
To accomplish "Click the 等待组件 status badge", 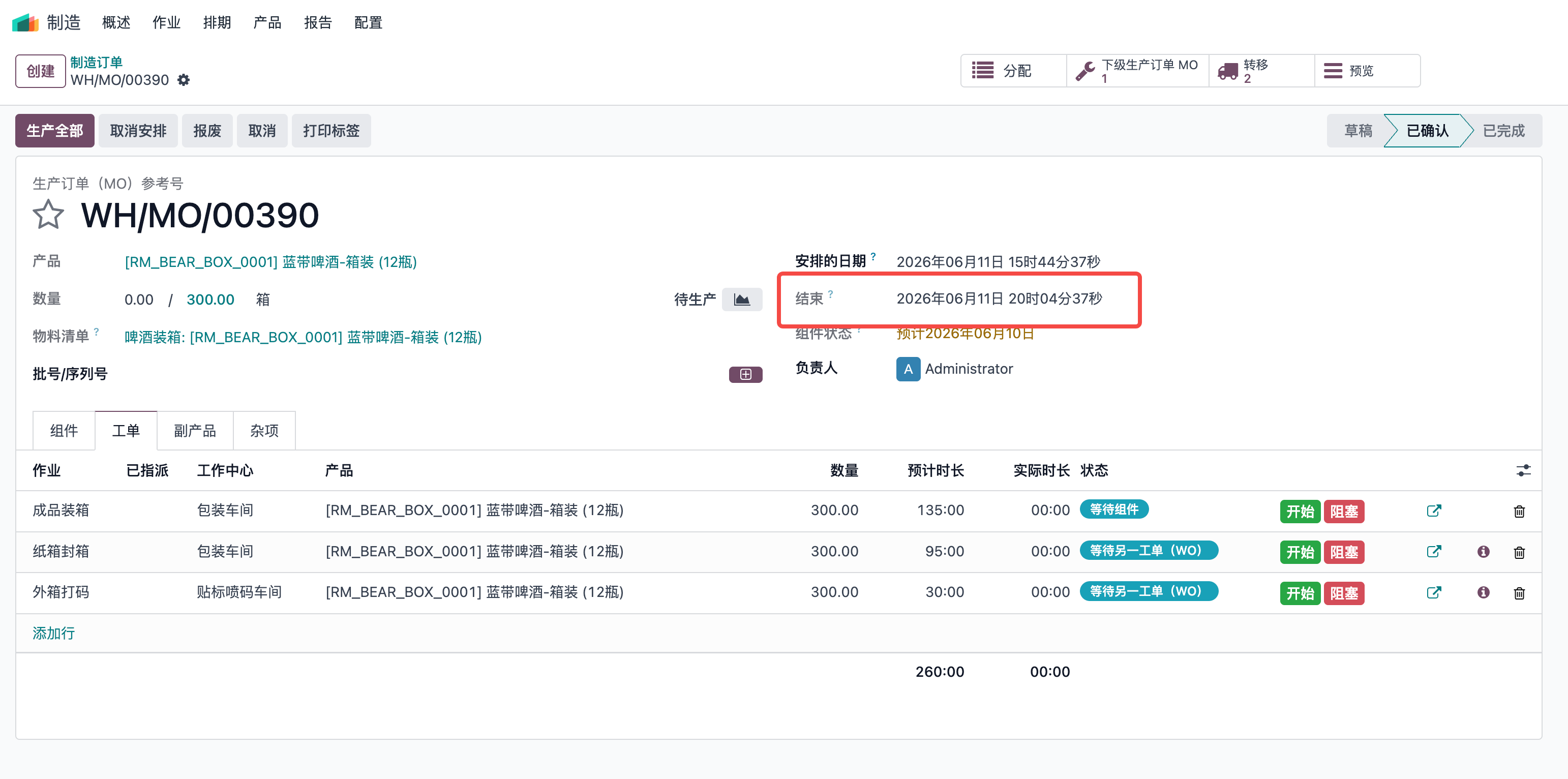I will coord(1114,510).
